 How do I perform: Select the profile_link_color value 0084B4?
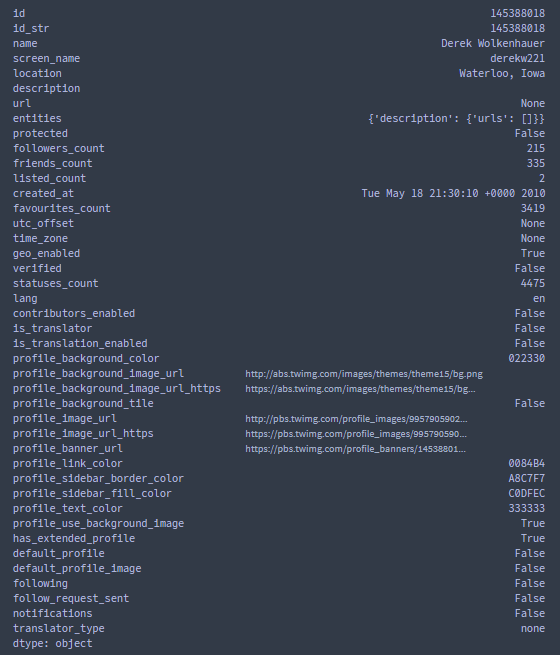point(527,463)
